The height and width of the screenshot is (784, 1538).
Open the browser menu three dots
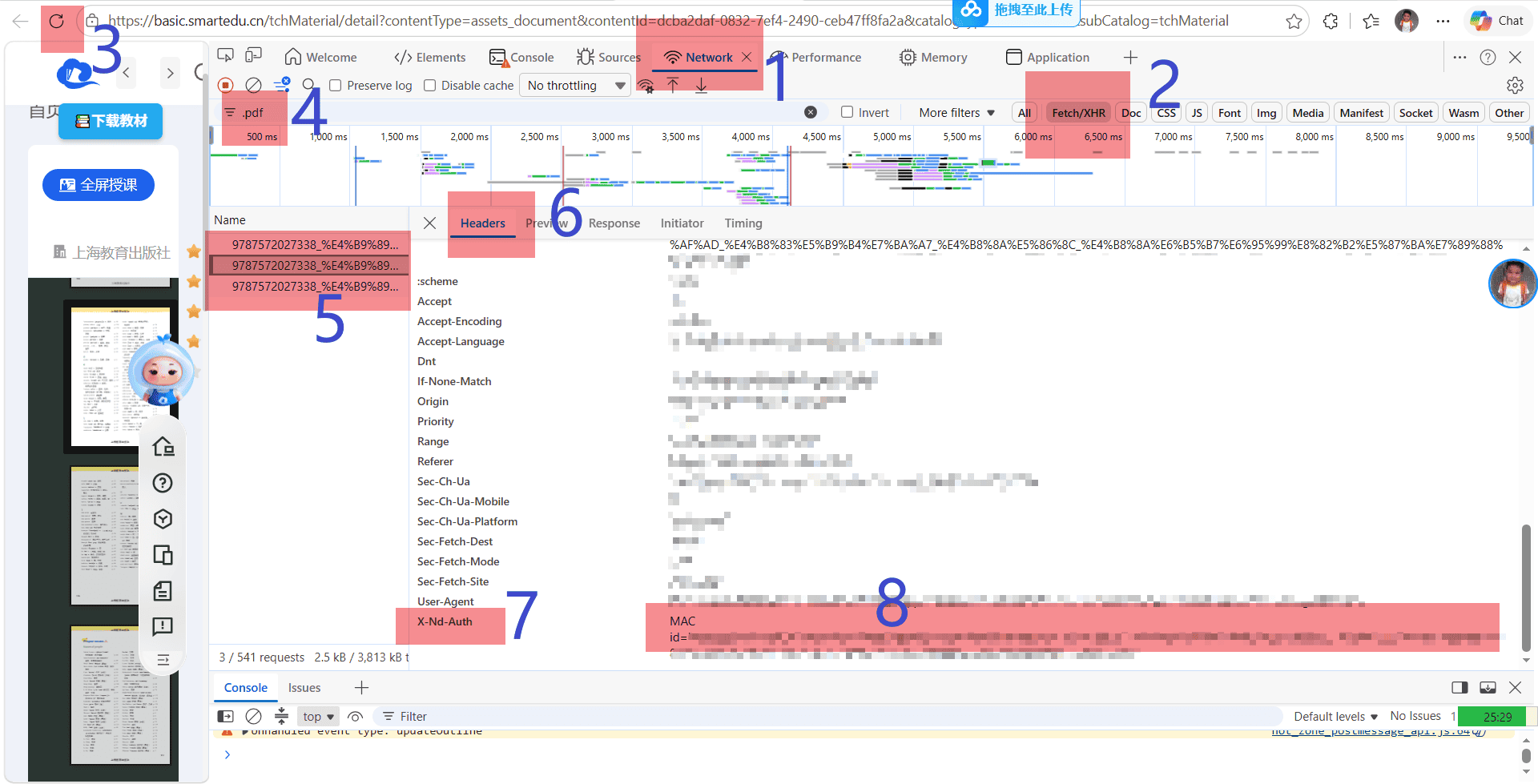click(x=1443, y=22)
